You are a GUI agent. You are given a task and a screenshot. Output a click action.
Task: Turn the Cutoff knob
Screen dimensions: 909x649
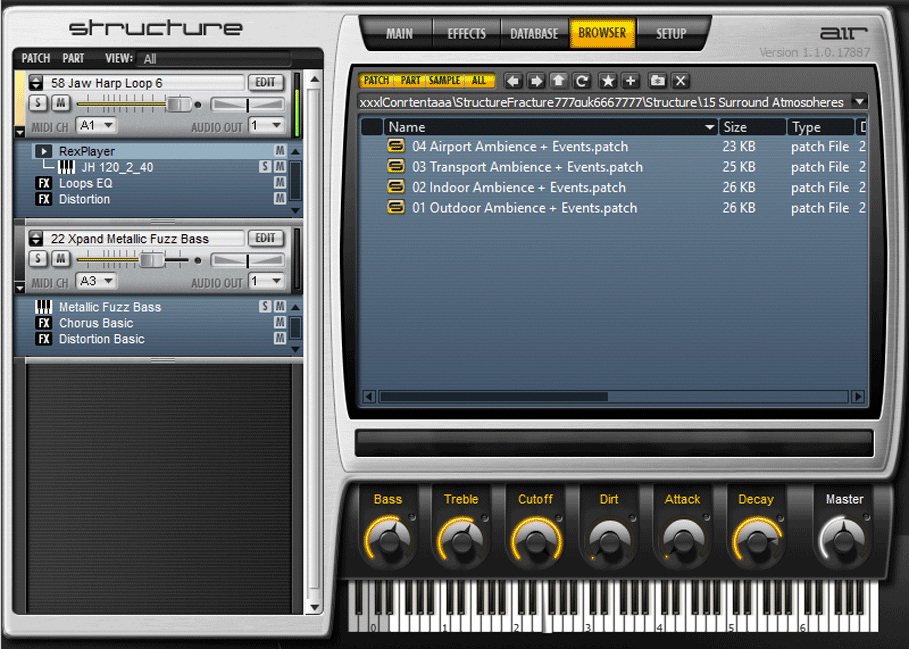(x=535, y=537)
